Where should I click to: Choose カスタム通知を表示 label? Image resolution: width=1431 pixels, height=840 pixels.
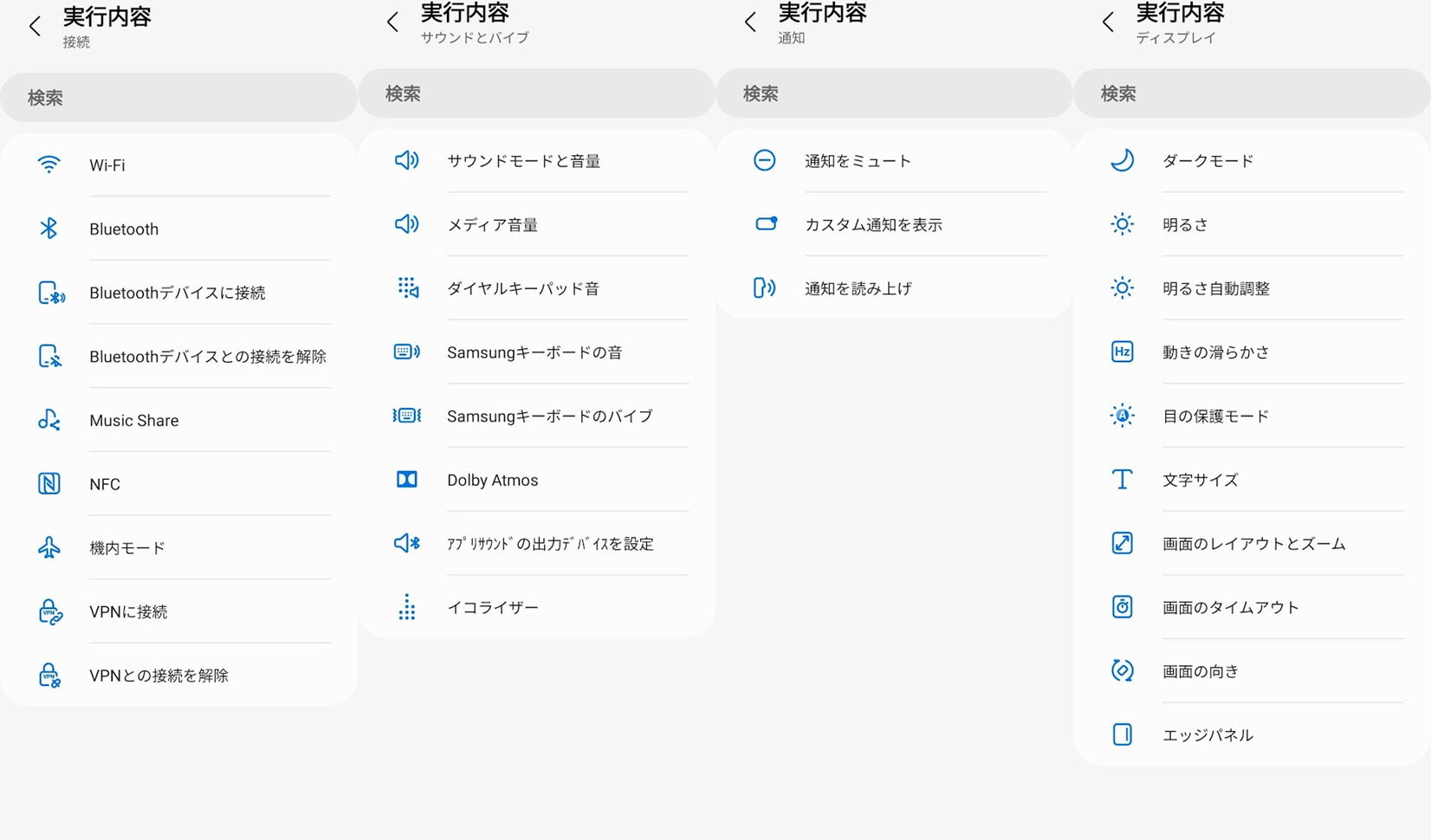(x=874, y=225)
